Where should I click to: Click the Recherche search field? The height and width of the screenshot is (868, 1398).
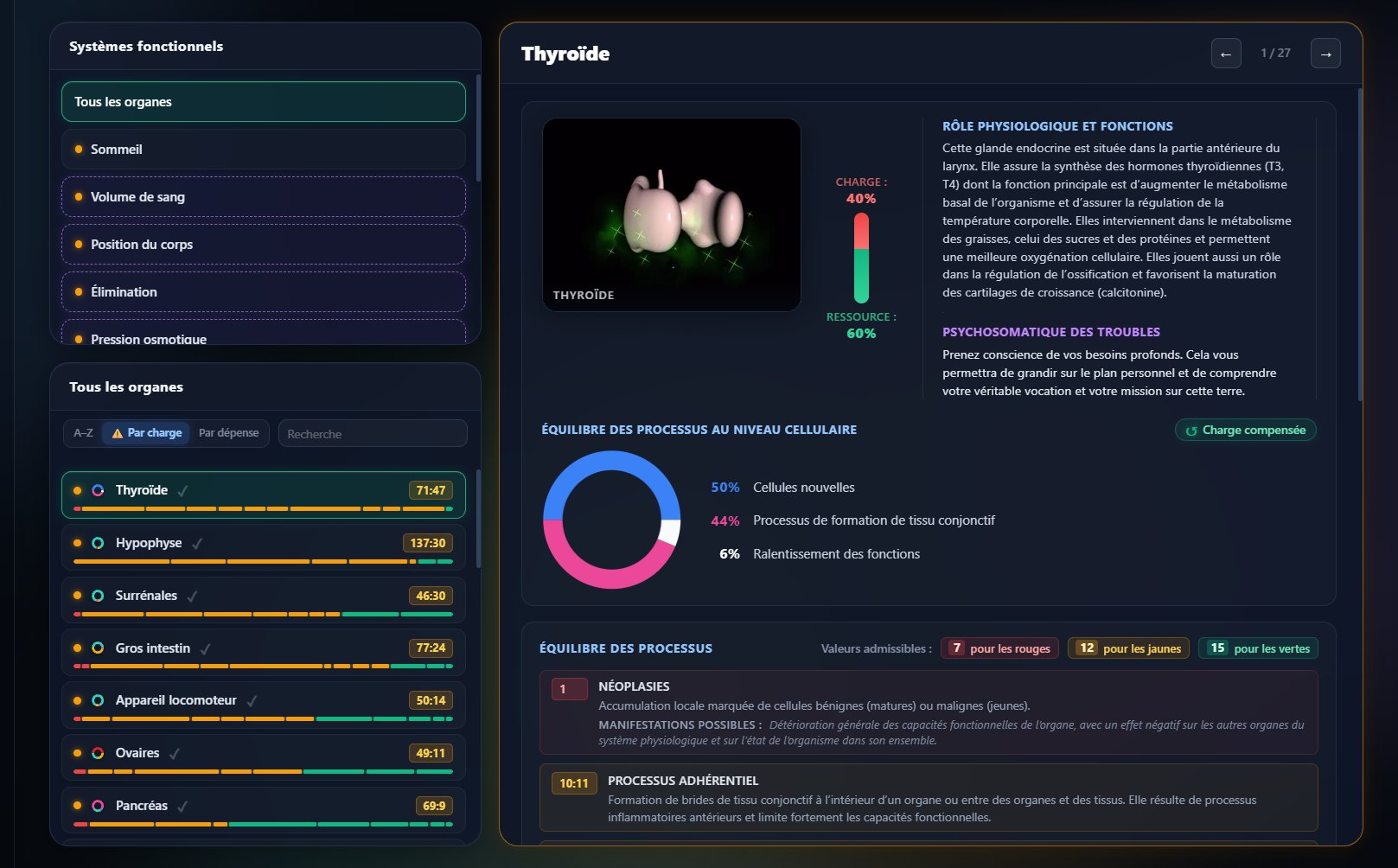point(373,433)
